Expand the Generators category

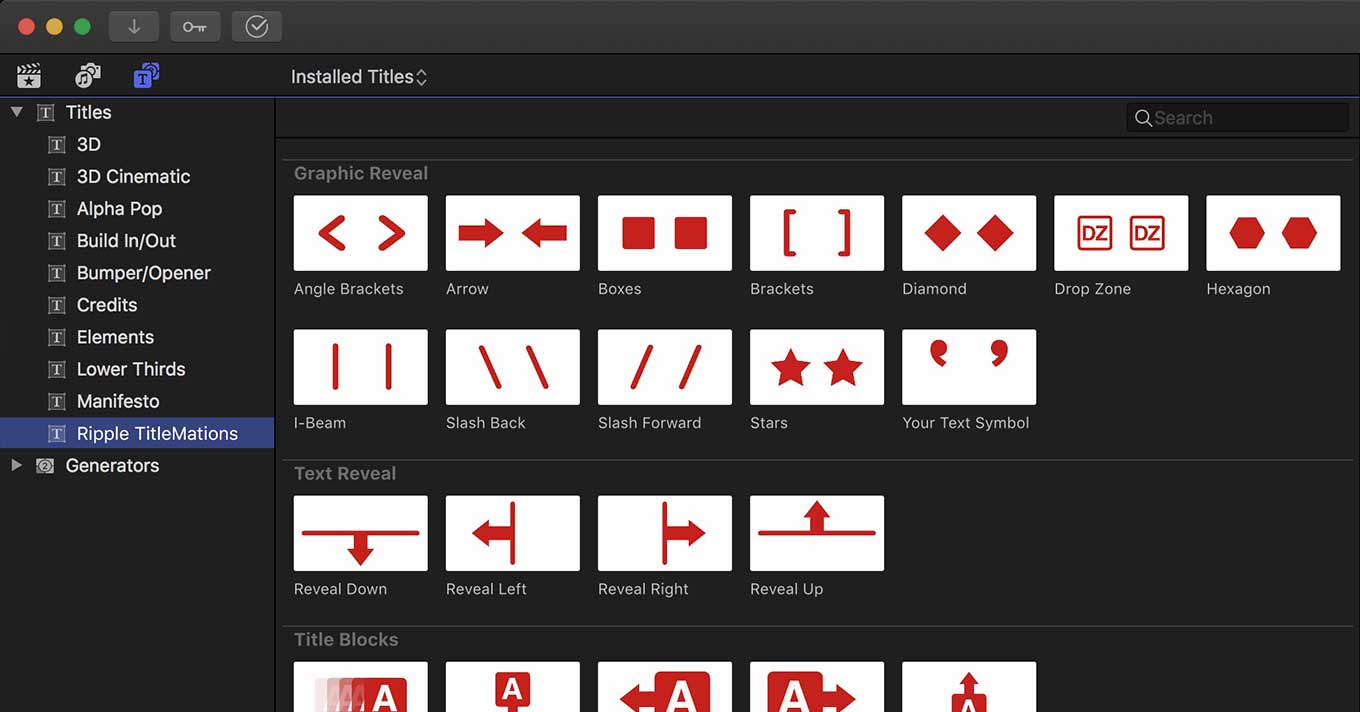click(x=17, y=465)
